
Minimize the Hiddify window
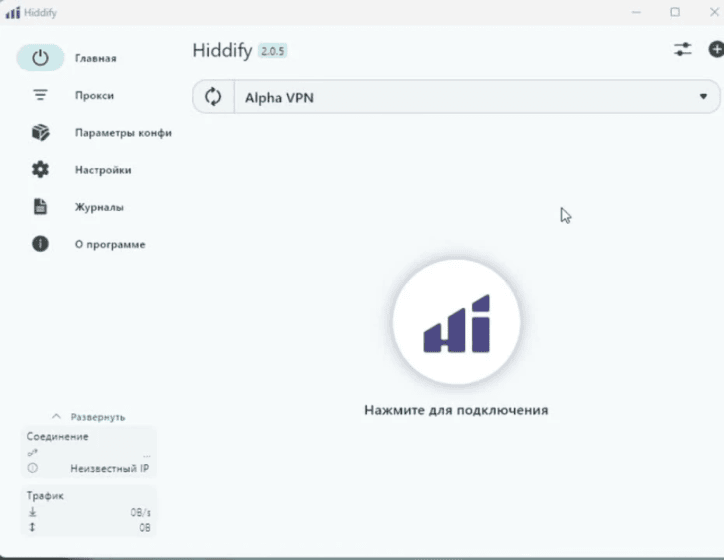[x=636, y=12]
